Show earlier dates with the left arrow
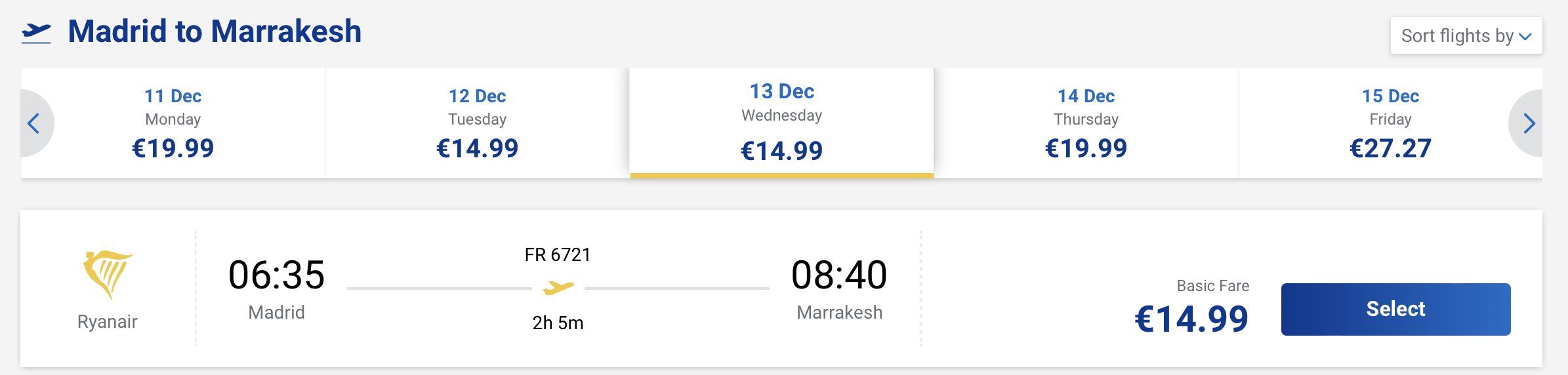The height and width of the screenshot is (375, 1568). (34, 123)
